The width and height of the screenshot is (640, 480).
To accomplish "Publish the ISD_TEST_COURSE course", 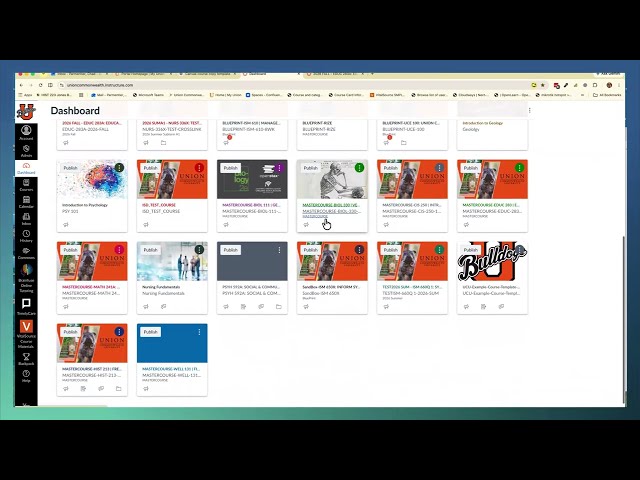I will coord(150,168).
